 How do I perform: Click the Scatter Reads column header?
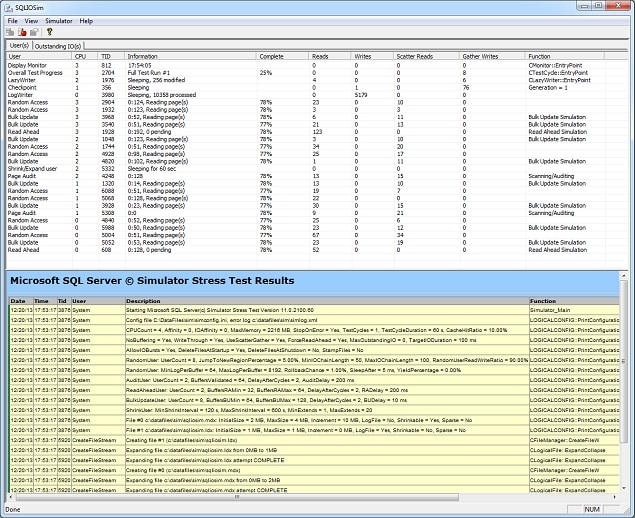(x=426, y=56)
